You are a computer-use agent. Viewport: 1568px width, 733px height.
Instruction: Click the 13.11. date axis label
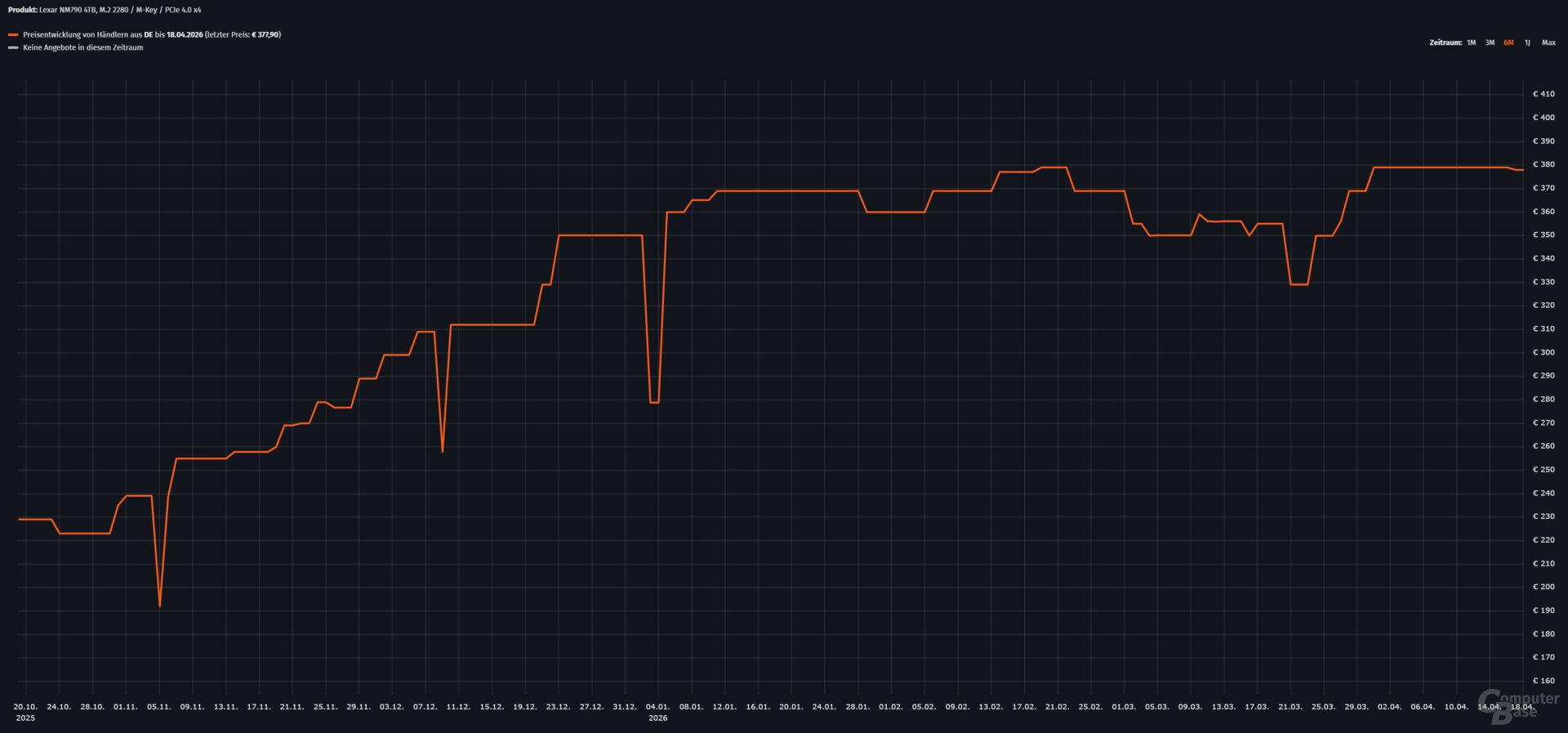pyautogui.click(x=225, y=707)
